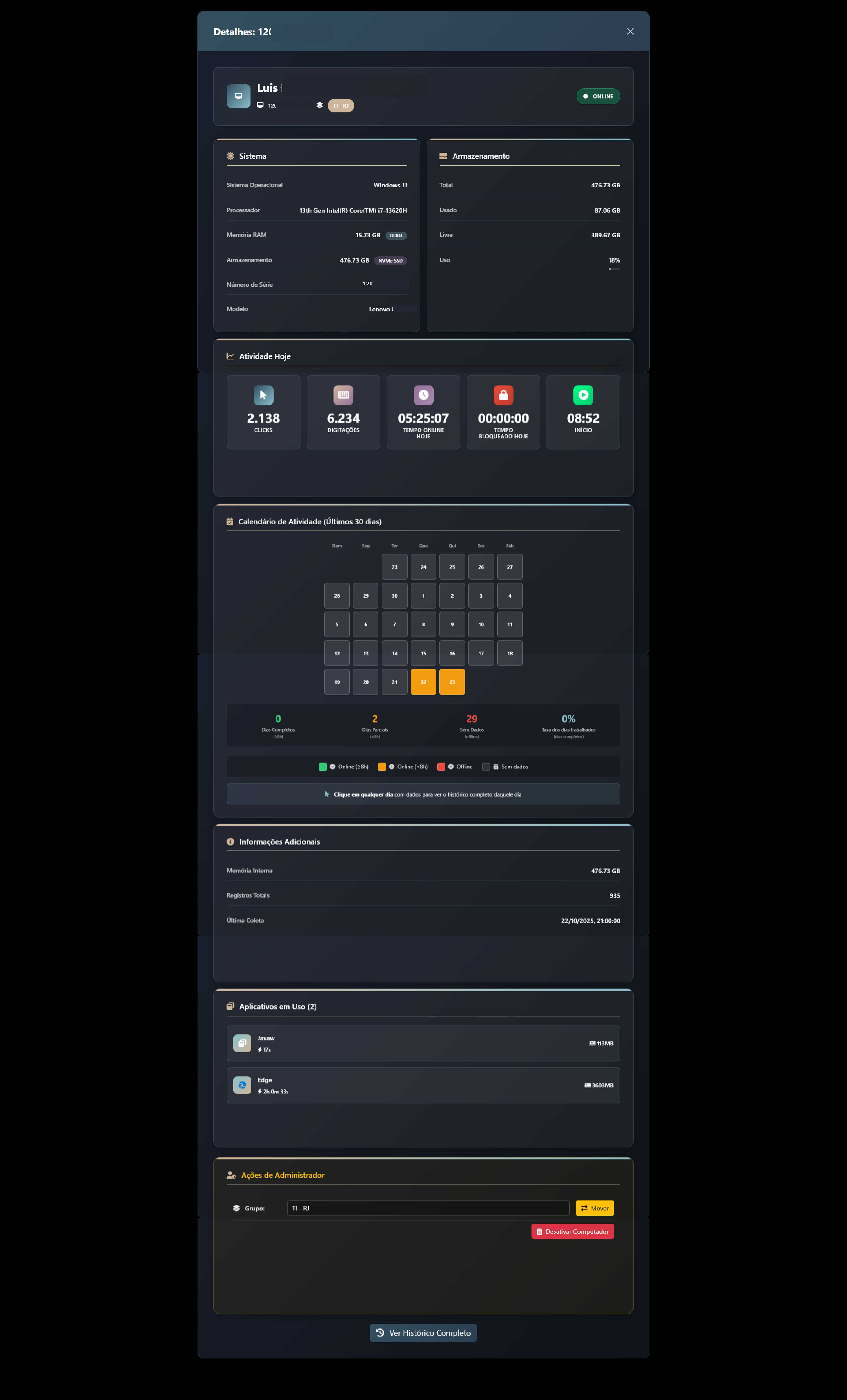Select calendar day 23 highlighted orange
This screenshot has width=847, height=1400.
452,682
